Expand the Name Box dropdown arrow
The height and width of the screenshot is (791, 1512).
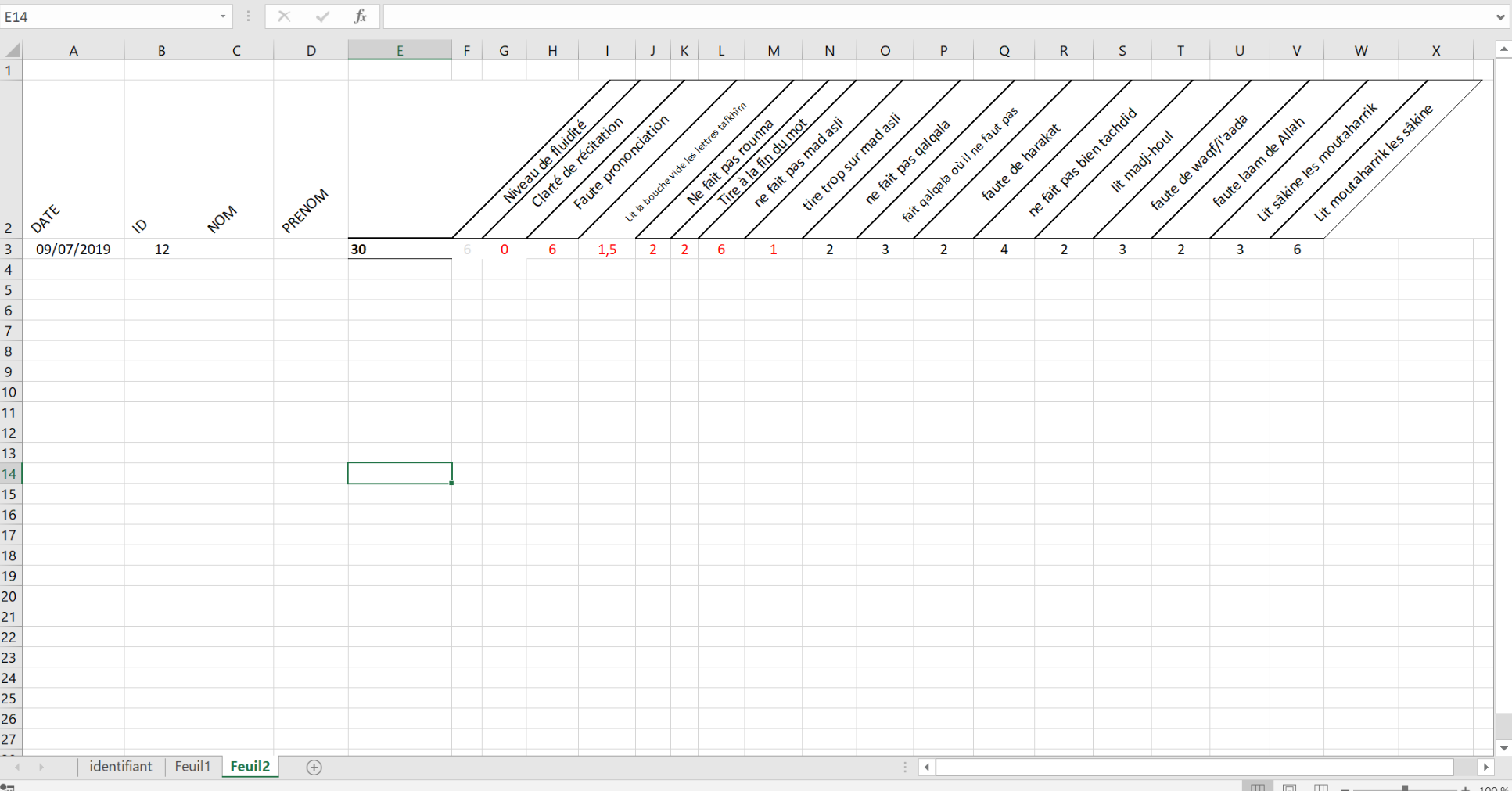point(223,16)
